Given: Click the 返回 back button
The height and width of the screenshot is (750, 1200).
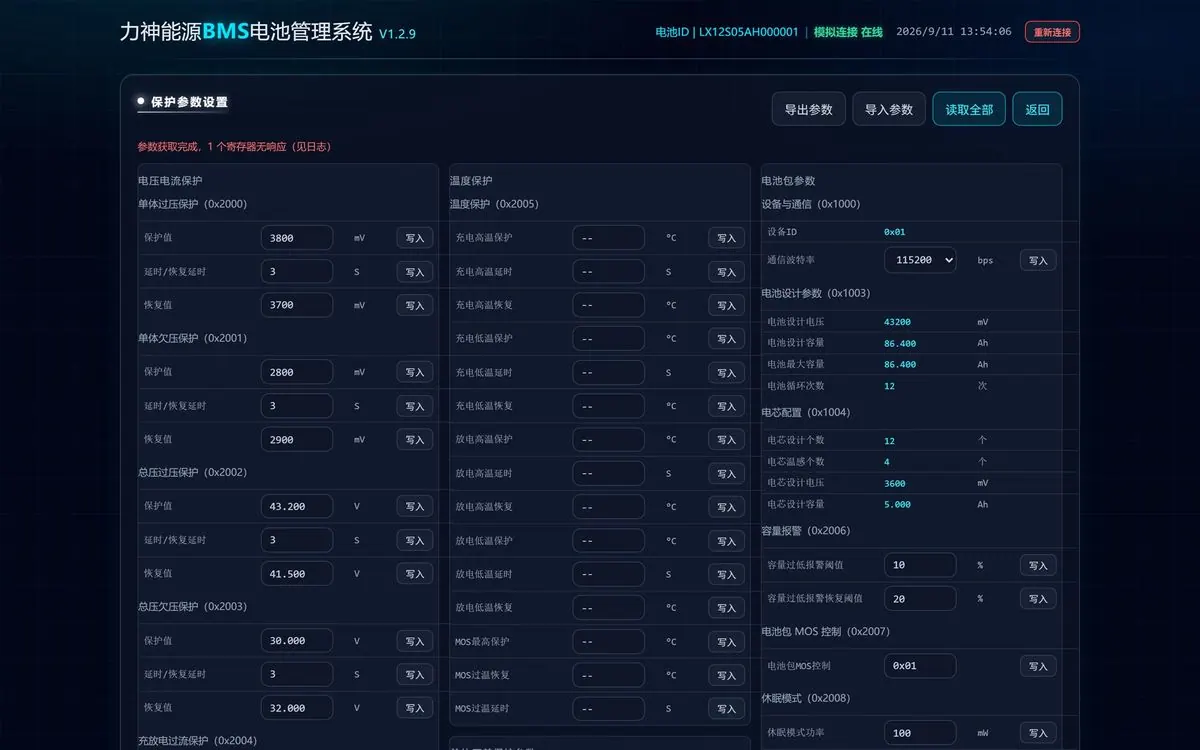Looking at the screenshot, I should [x=1037, y=109].
